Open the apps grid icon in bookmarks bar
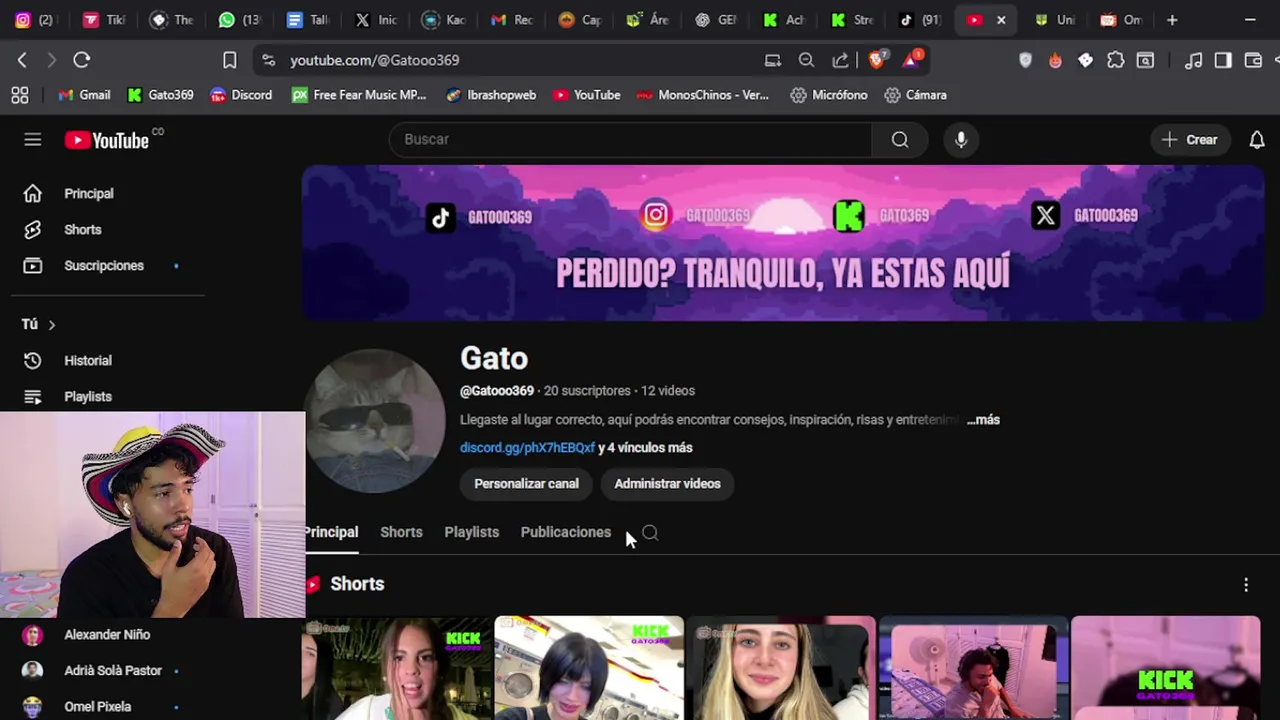1280x720 pixels. tap(20, 95)
